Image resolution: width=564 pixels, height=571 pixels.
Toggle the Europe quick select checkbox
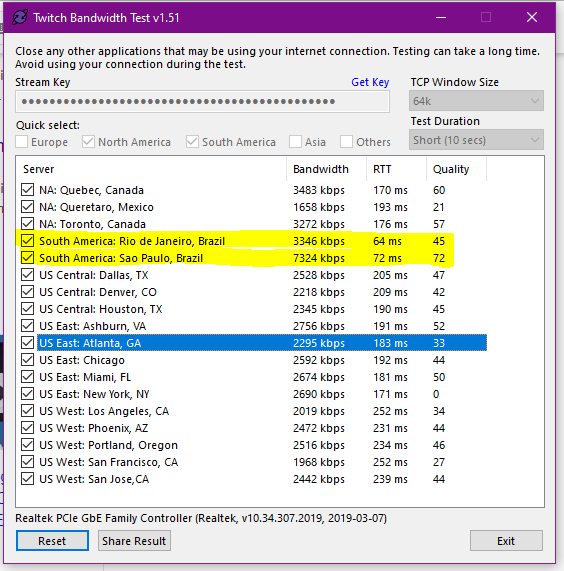tap(21, 142)
